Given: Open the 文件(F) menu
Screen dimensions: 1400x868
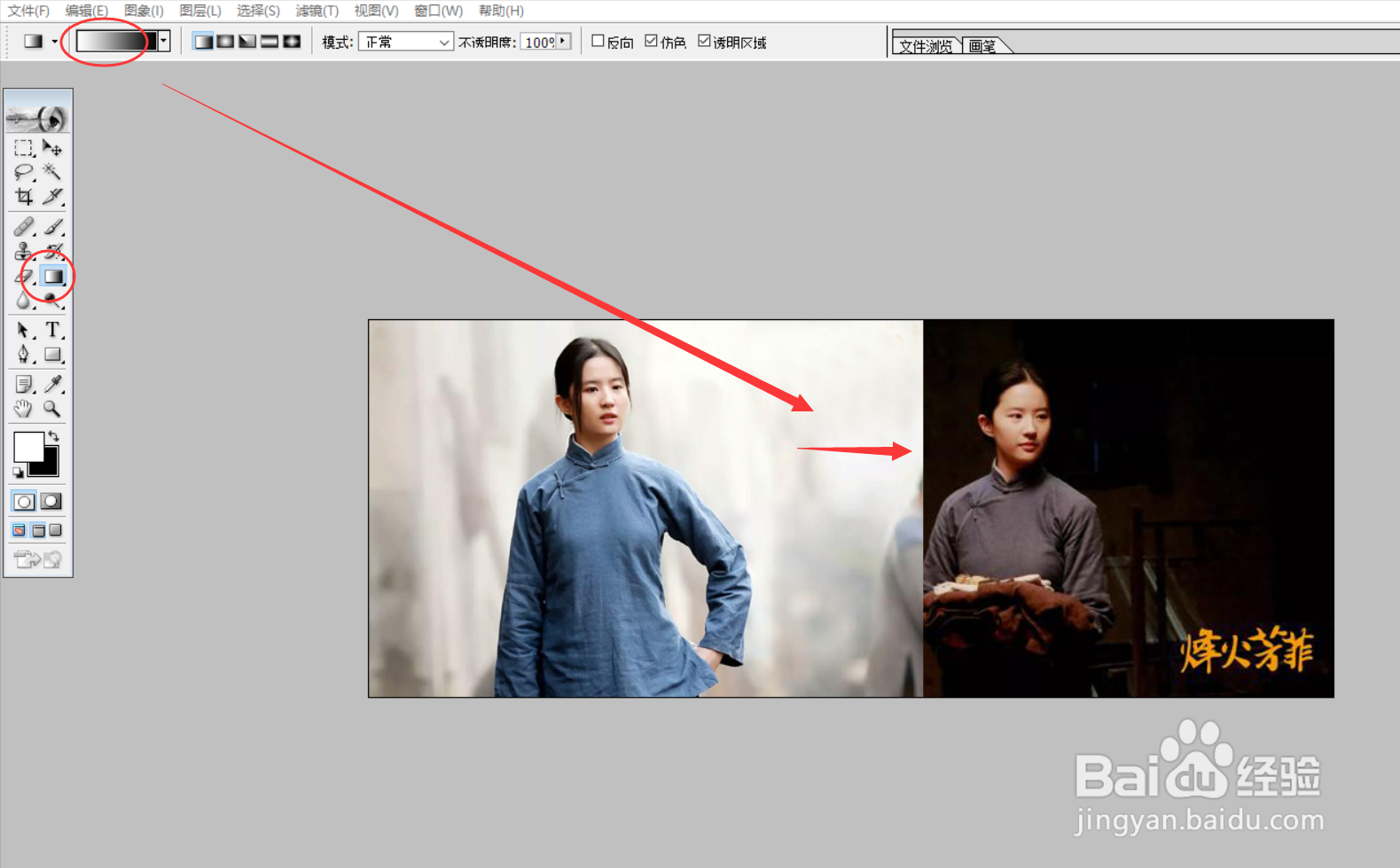Looking at the screenshot, I should coord(28,11).
